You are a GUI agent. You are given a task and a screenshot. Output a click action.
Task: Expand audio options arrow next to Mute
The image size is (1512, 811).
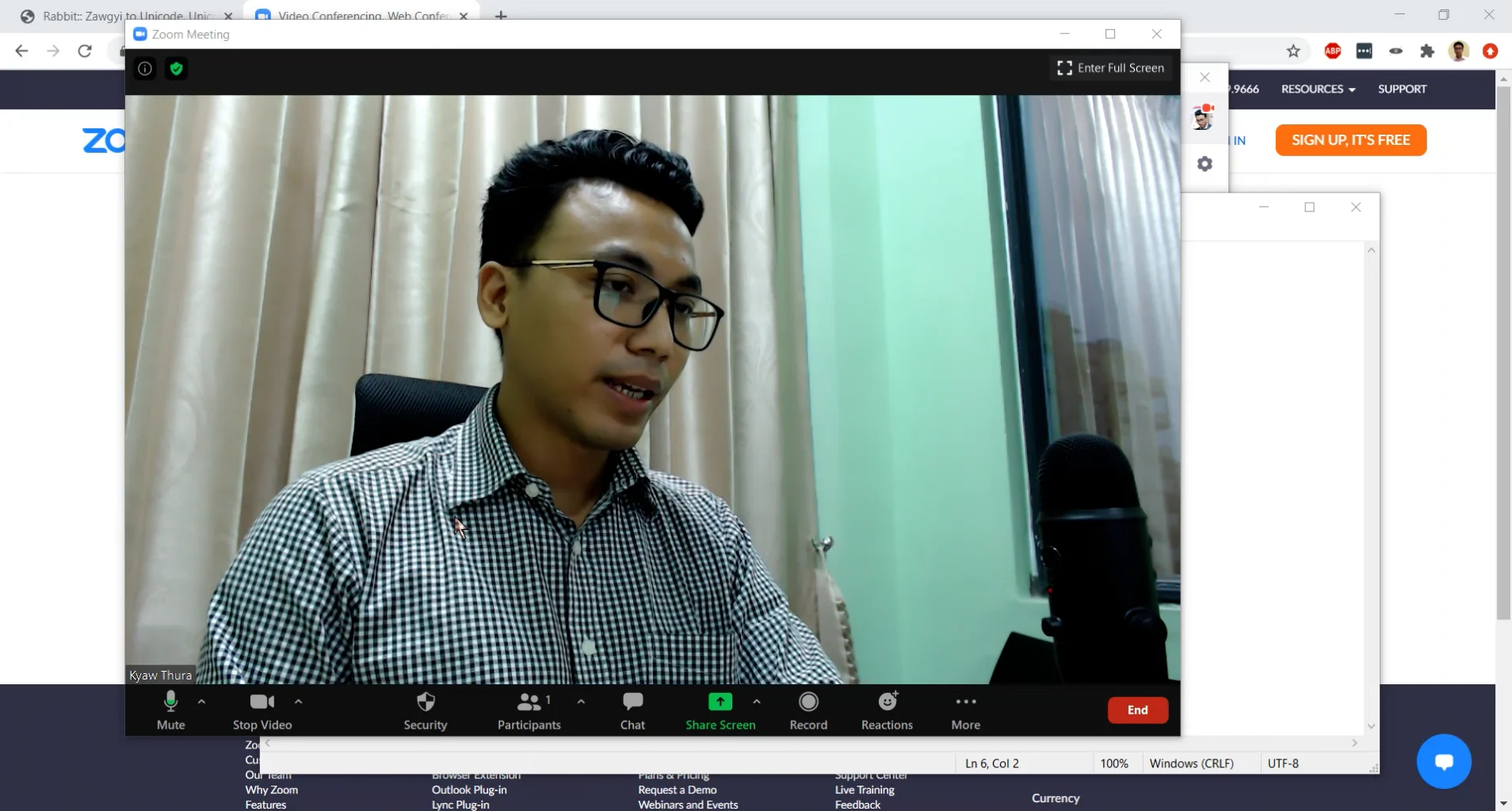[201, 702]
